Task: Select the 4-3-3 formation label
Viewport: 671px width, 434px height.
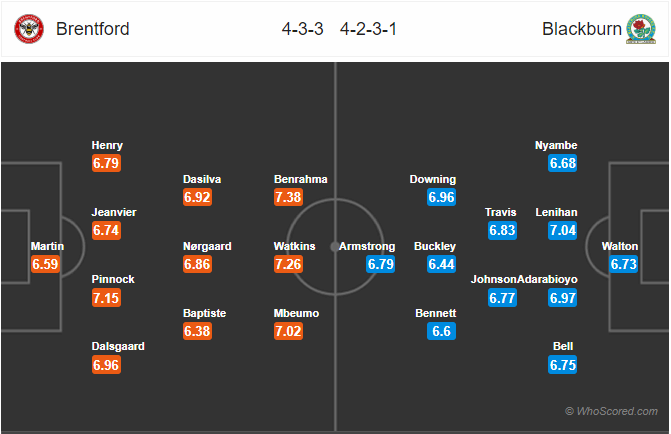Action: pyautogui.click(x=303, y=29)
